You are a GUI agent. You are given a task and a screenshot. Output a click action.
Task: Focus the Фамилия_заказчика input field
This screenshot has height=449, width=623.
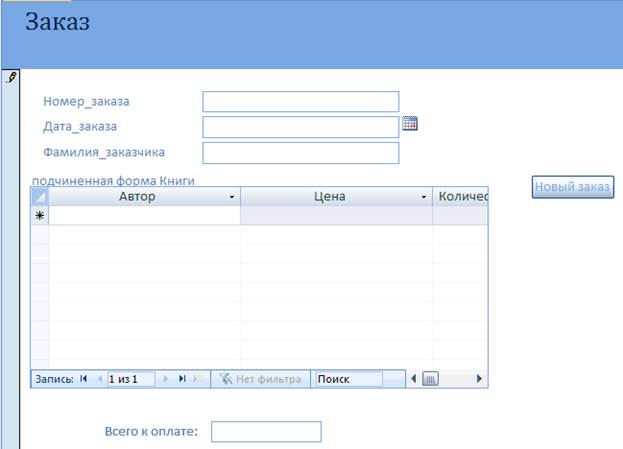(x=301, y=153)
